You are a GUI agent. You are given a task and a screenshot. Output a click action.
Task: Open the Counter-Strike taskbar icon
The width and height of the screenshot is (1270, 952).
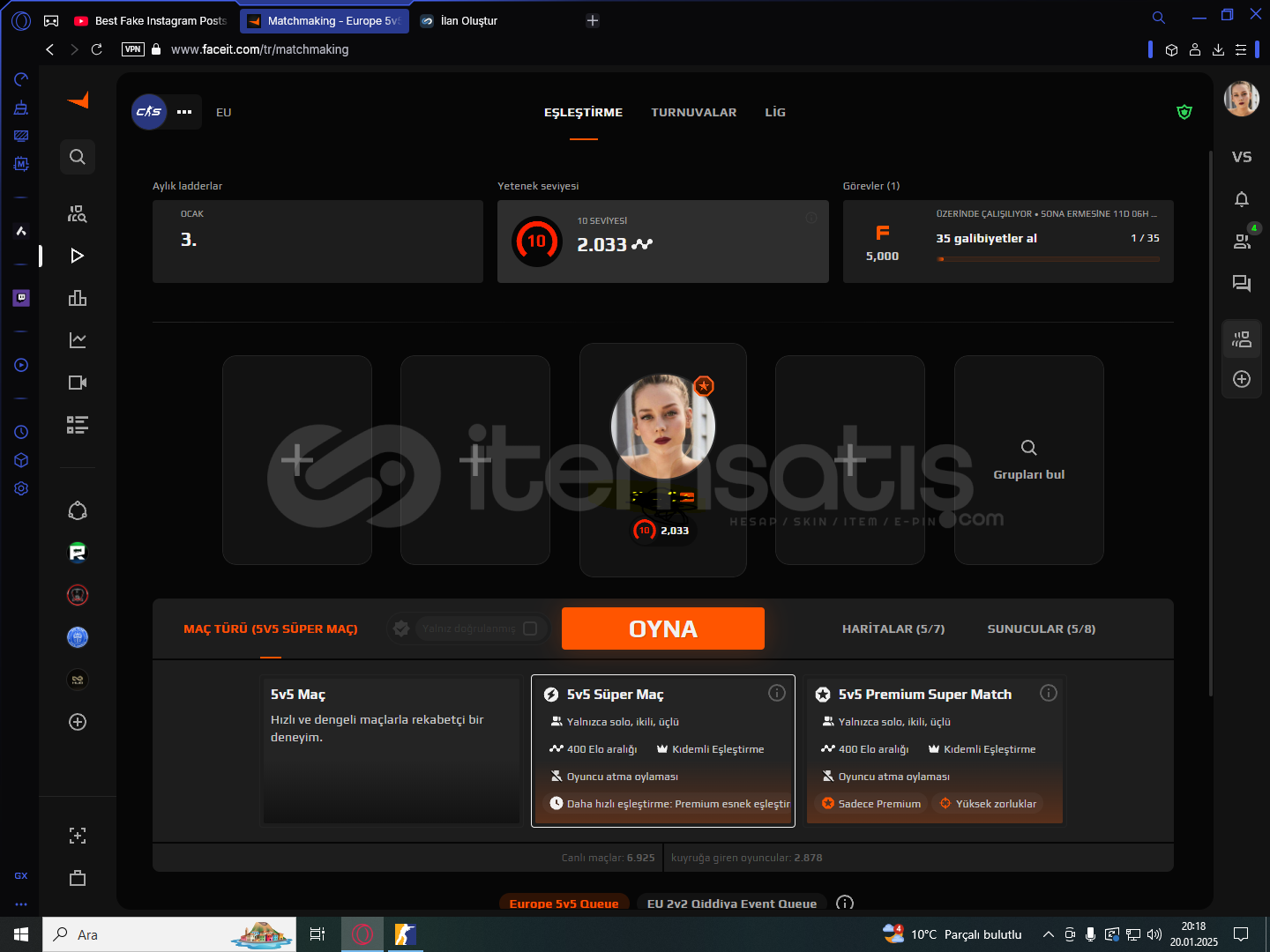405,934
